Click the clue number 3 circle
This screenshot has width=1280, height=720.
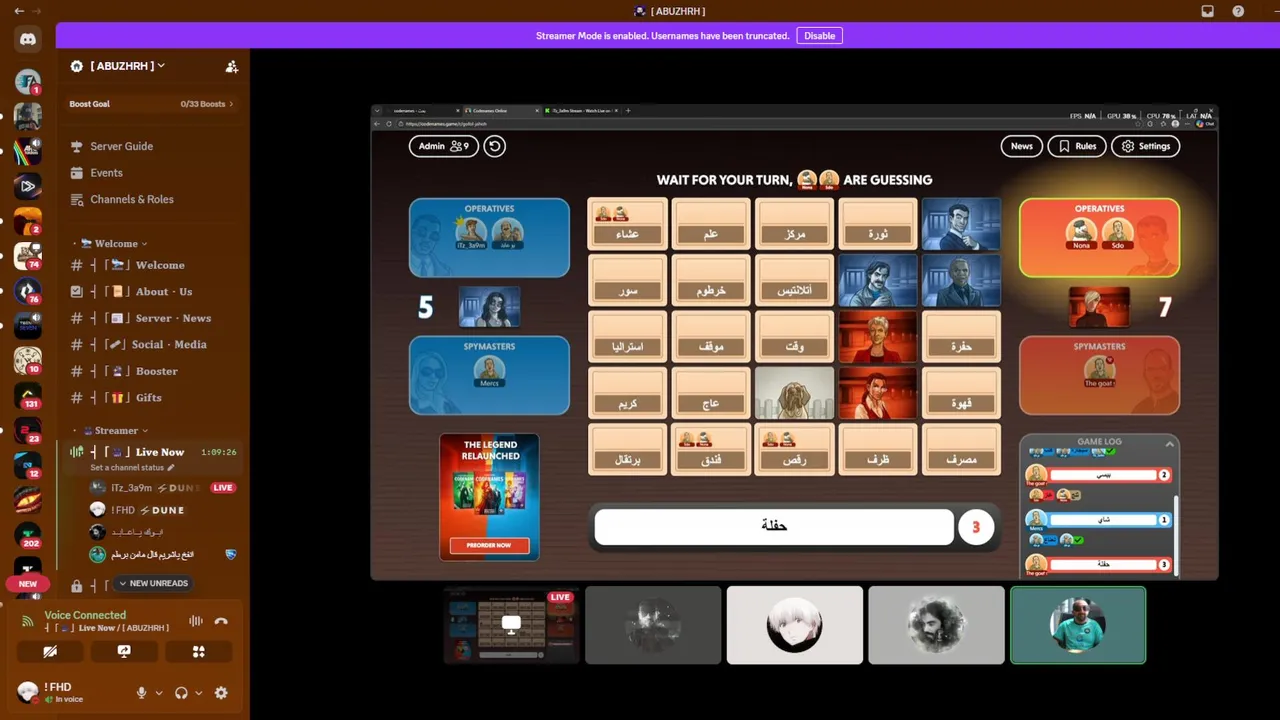click(976, 527)
